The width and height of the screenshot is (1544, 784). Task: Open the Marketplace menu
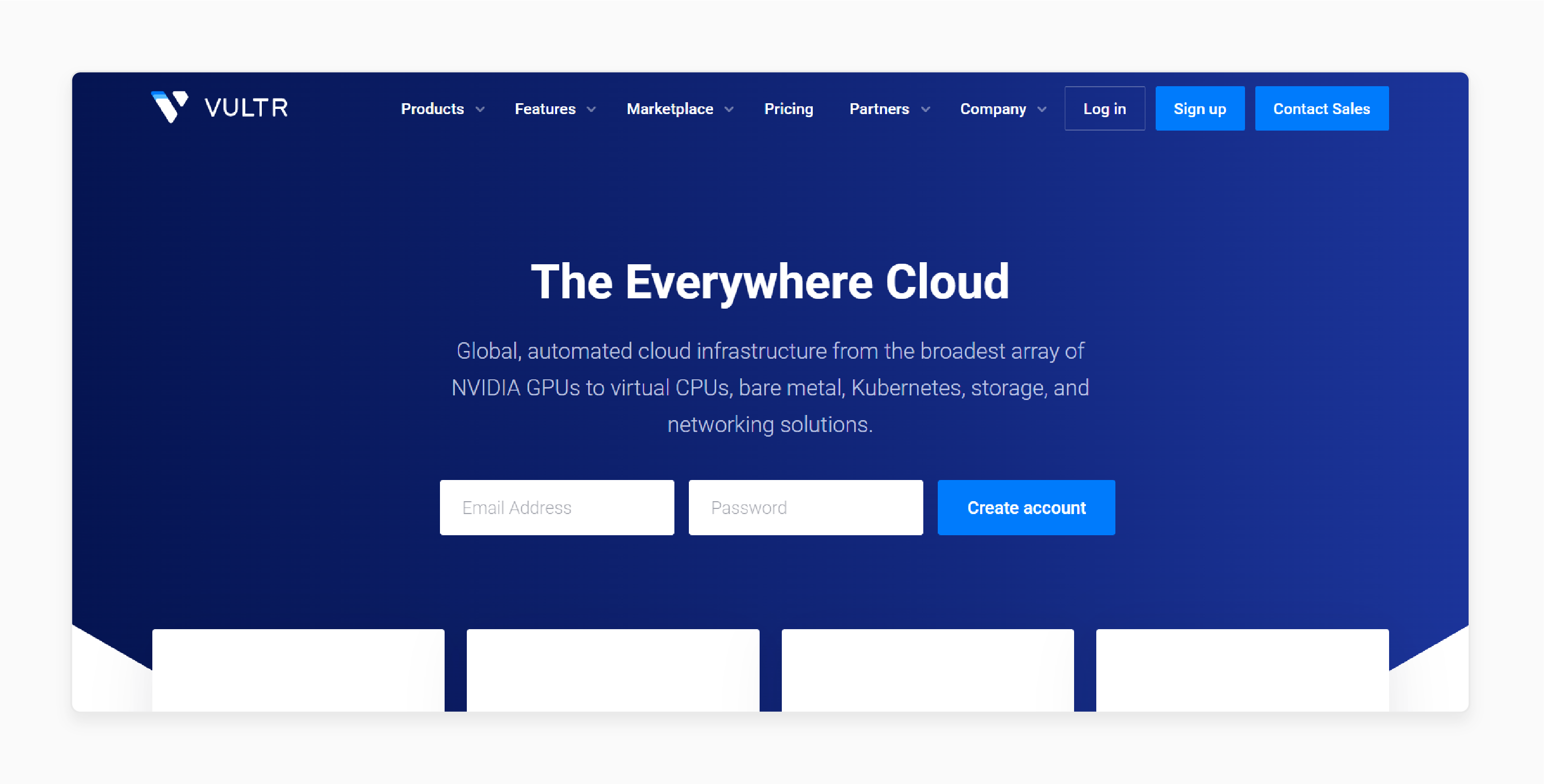670,109
